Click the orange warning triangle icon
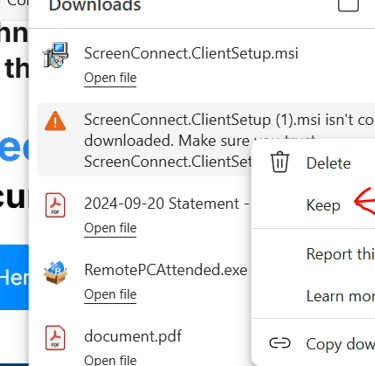375x366 pixels. click(55, 121)
